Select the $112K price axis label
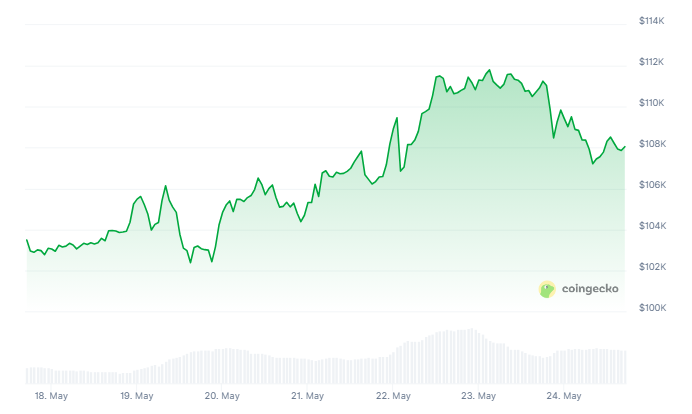The image size is (692, 414). [652, 62]
